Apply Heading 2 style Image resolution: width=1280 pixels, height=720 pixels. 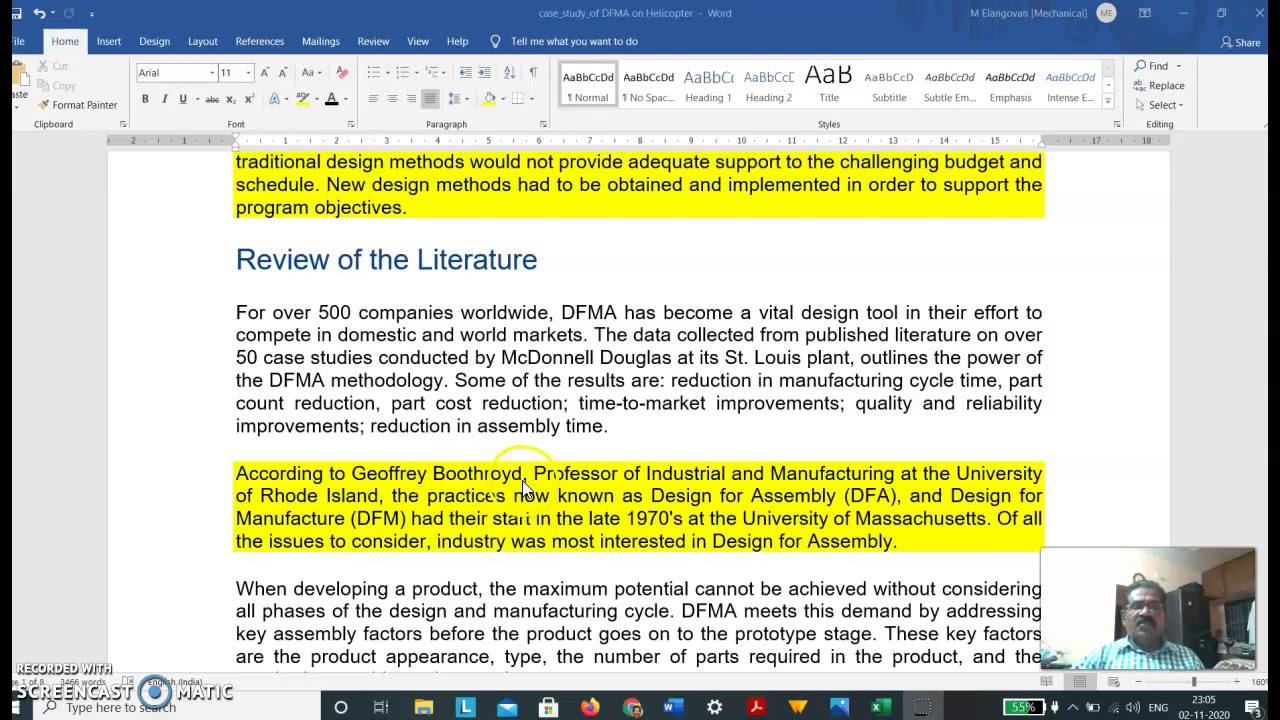click(x=768, y=85)
